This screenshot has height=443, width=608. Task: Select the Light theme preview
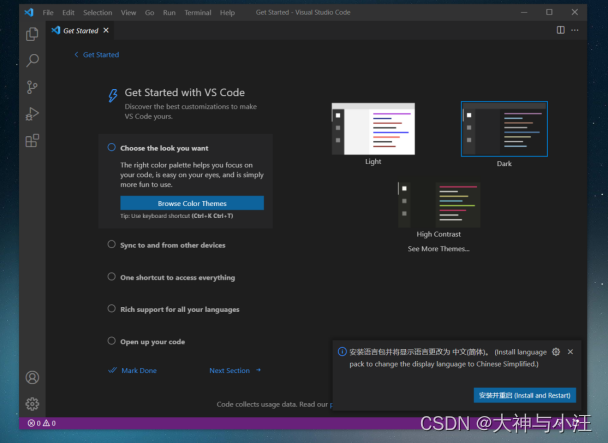click(373, 129)
